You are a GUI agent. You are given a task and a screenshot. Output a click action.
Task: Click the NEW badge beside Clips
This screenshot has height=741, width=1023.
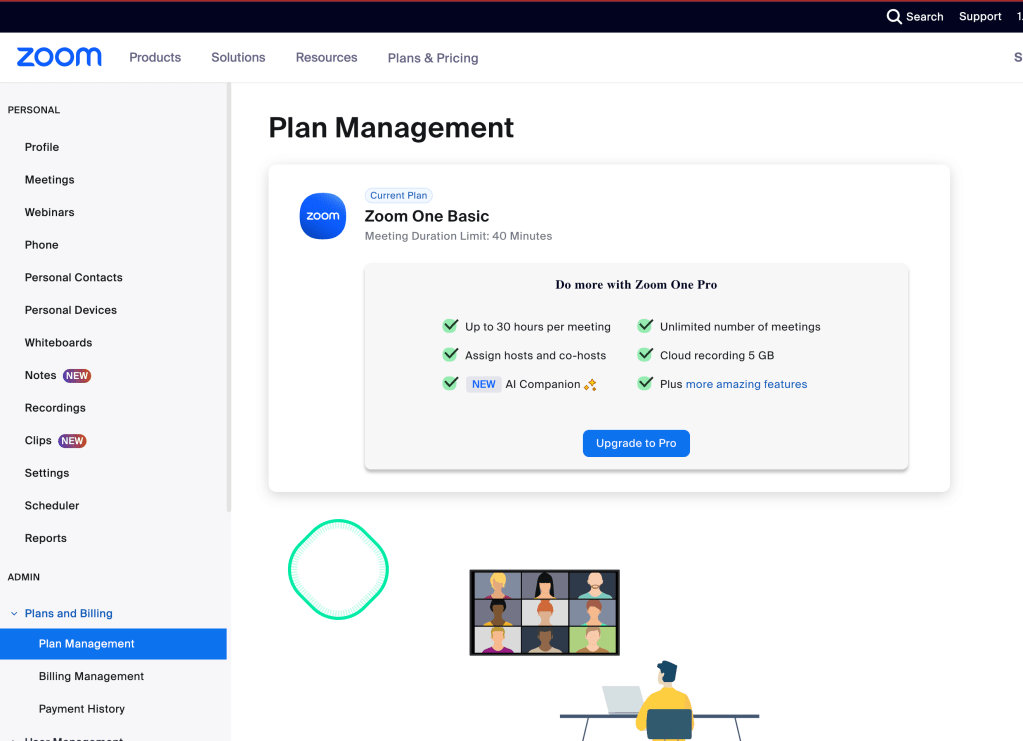pyautogui.click(x=72, y=441)
